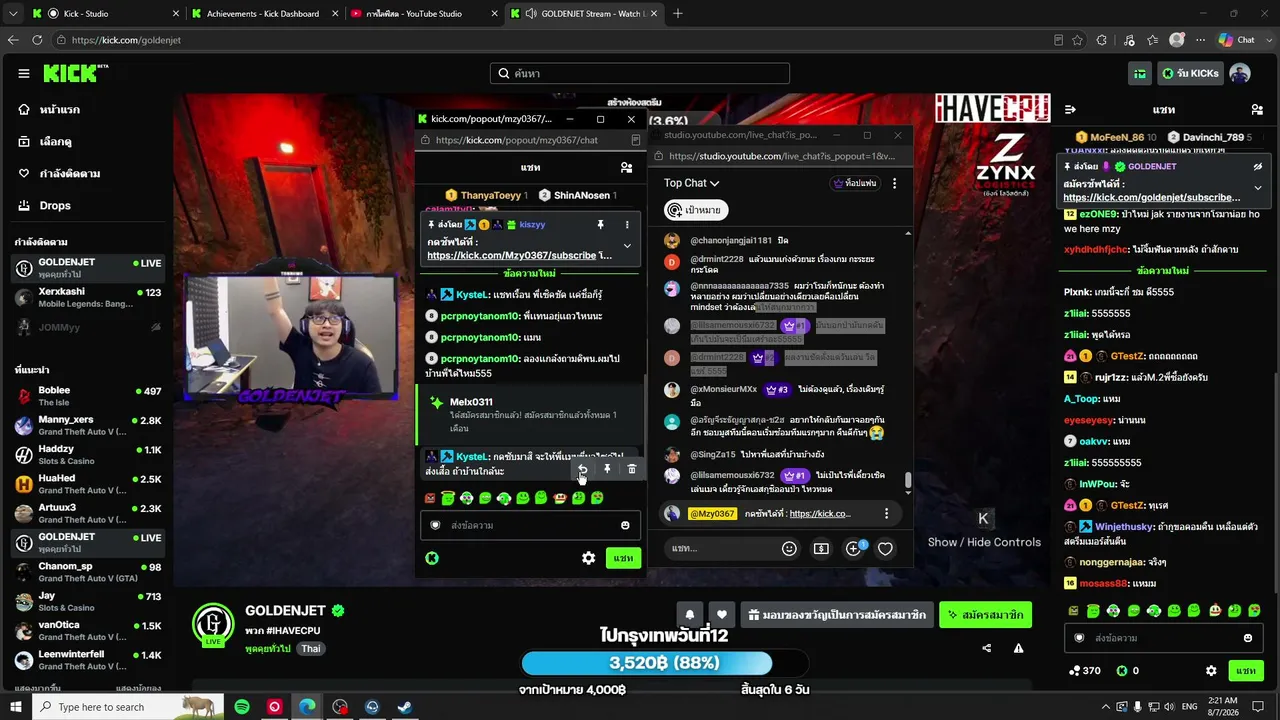Reload the kick.com/goldenjet page
This screenshot has width=1280, height=720.
click(37, 40)
